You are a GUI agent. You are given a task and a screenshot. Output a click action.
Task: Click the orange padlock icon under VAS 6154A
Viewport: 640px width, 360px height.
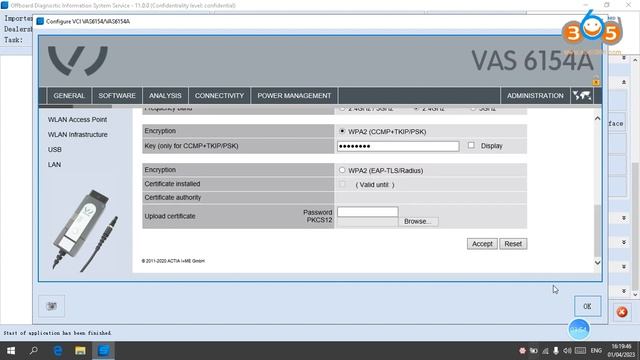[596, 81]
